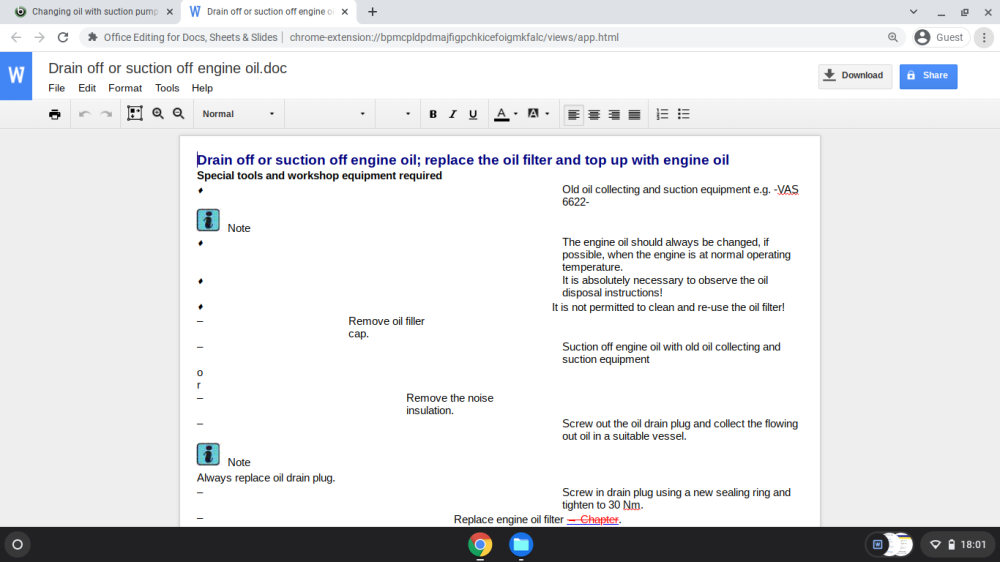
Task: Click the red Chapter link text
Action: 593,519
